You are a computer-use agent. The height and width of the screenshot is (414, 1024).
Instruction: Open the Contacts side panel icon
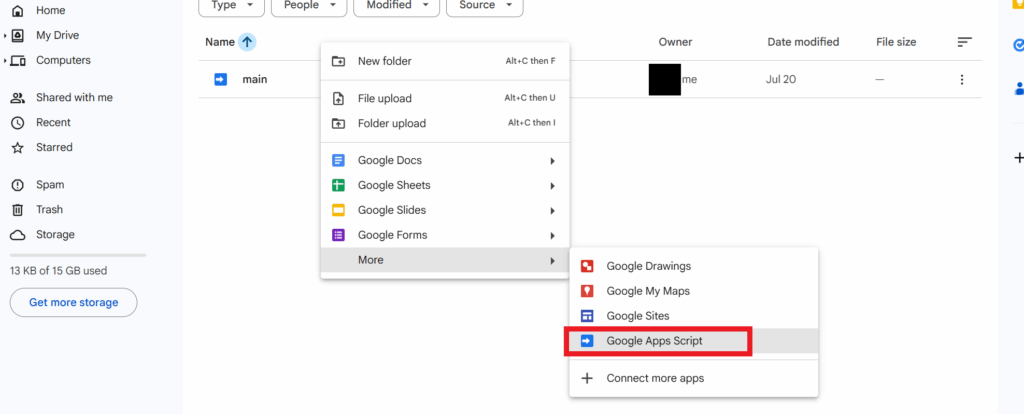coord(1019,88)
